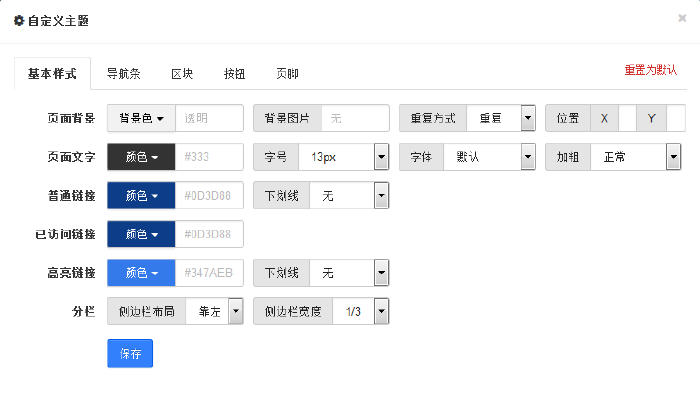This screenshot has width=700, height=403.
Task: Open the 背景色 dropdown button
Action: [141, 118]
